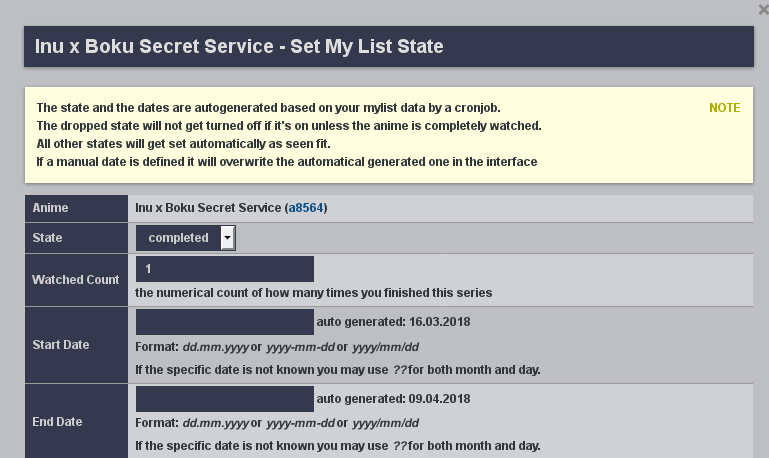Click the cronjob note's first line
769x458 pixels.
tap(268, 107)
